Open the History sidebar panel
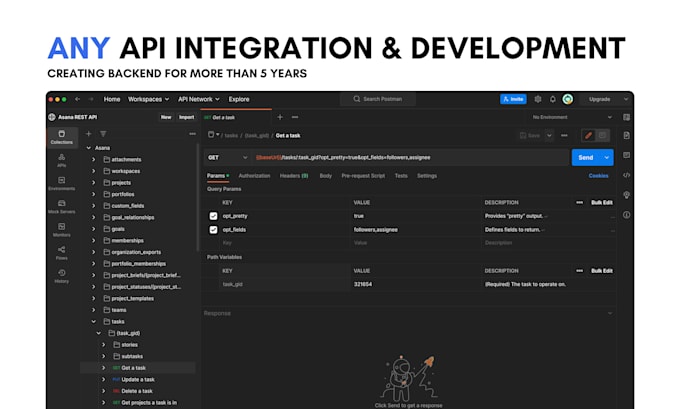This screenshot has height=409, width=680. pyautogui.click(x=62, y=276)
